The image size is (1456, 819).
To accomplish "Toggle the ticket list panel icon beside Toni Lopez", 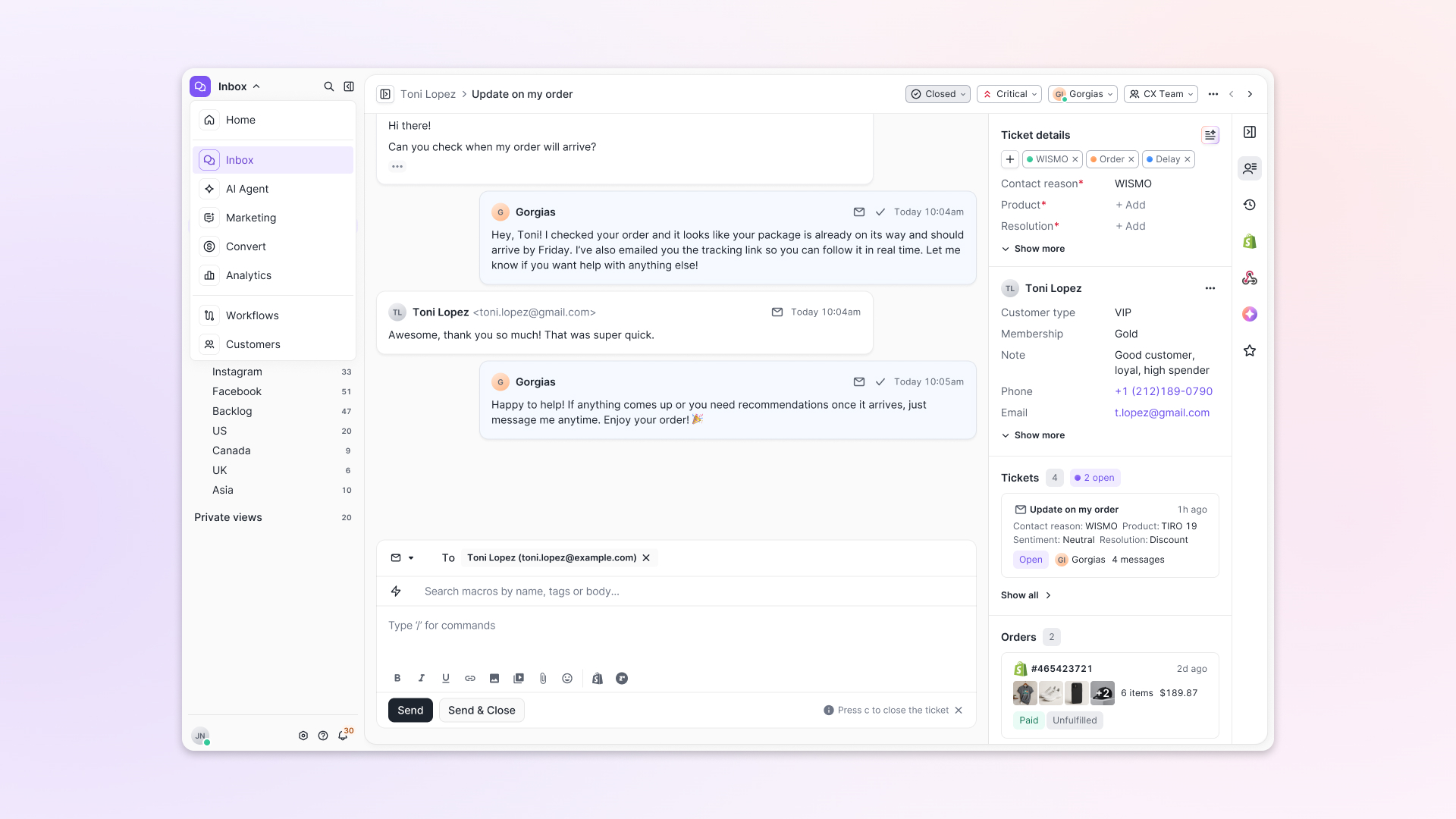I will click(x=385, y=94).
